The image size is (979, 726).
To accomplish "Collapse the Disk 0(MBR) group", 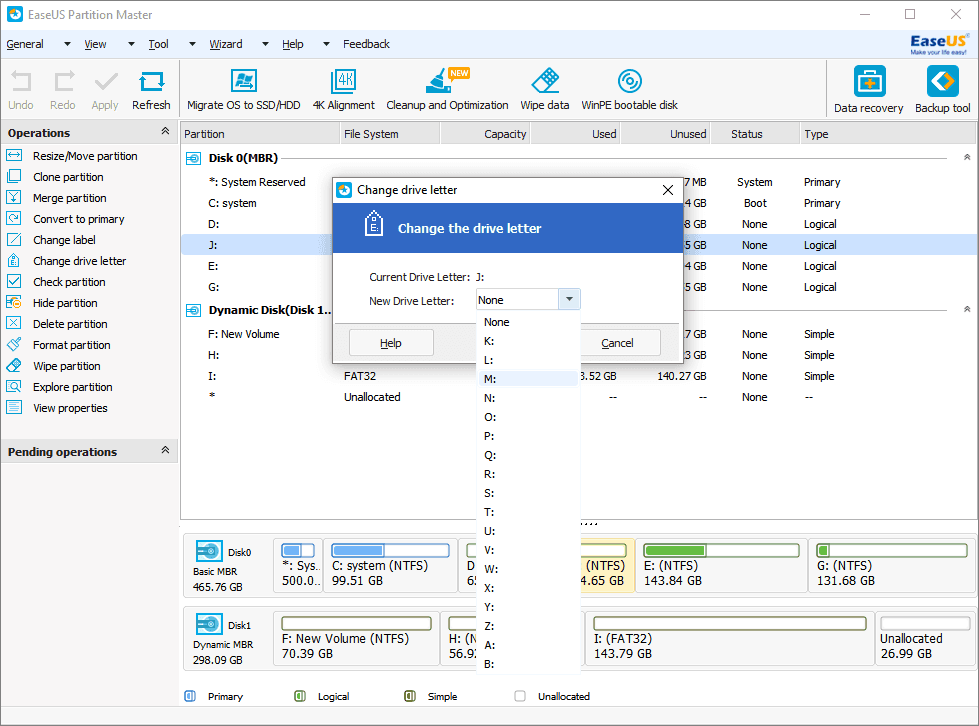I will pos(967,157).
